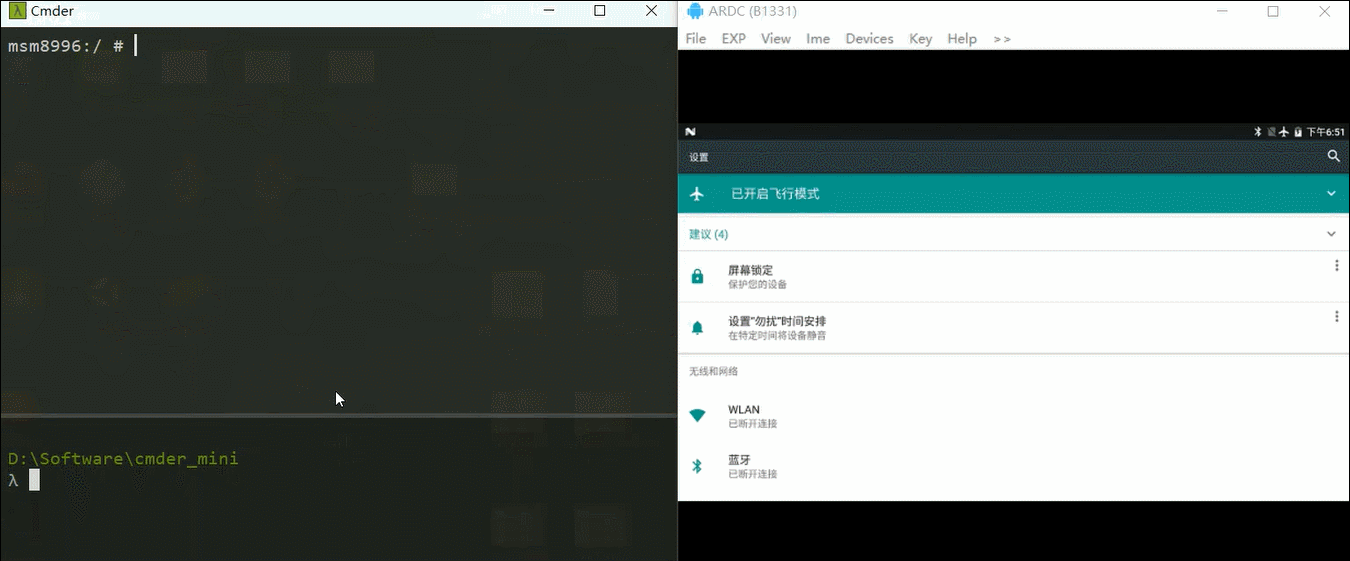Screen dimensions: 1350x561
Task: Tap the bell icon for do-not-disturb schedule
Action: coord(697,327)
